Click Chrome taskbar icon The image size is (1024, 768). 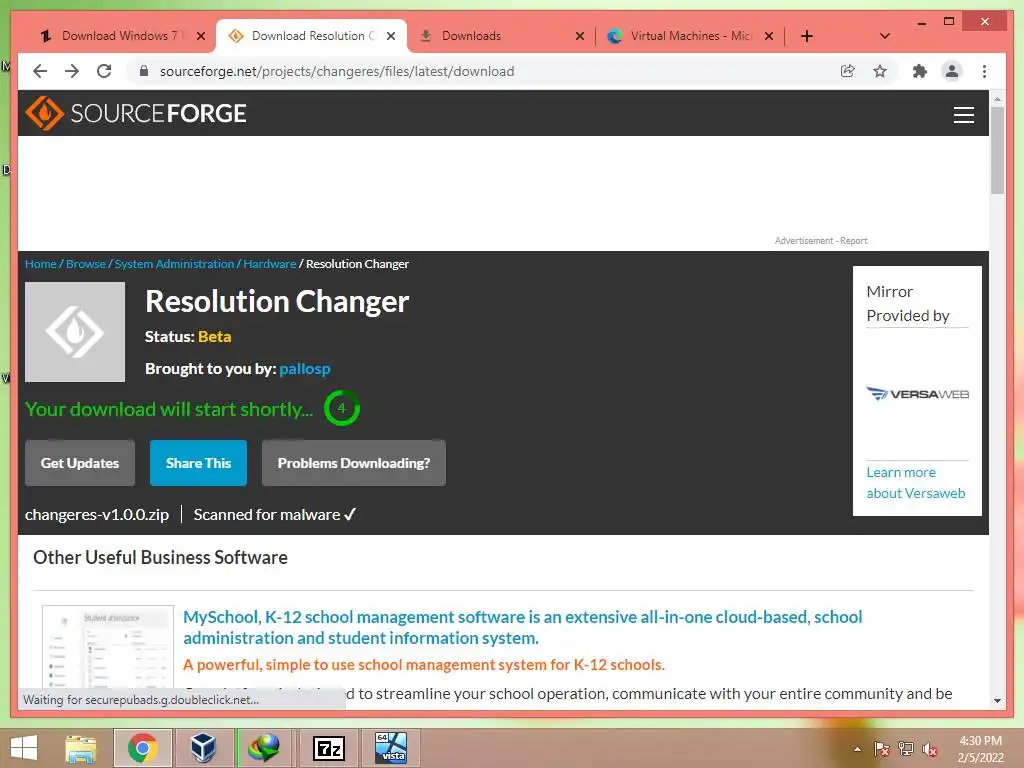point(142,748)
